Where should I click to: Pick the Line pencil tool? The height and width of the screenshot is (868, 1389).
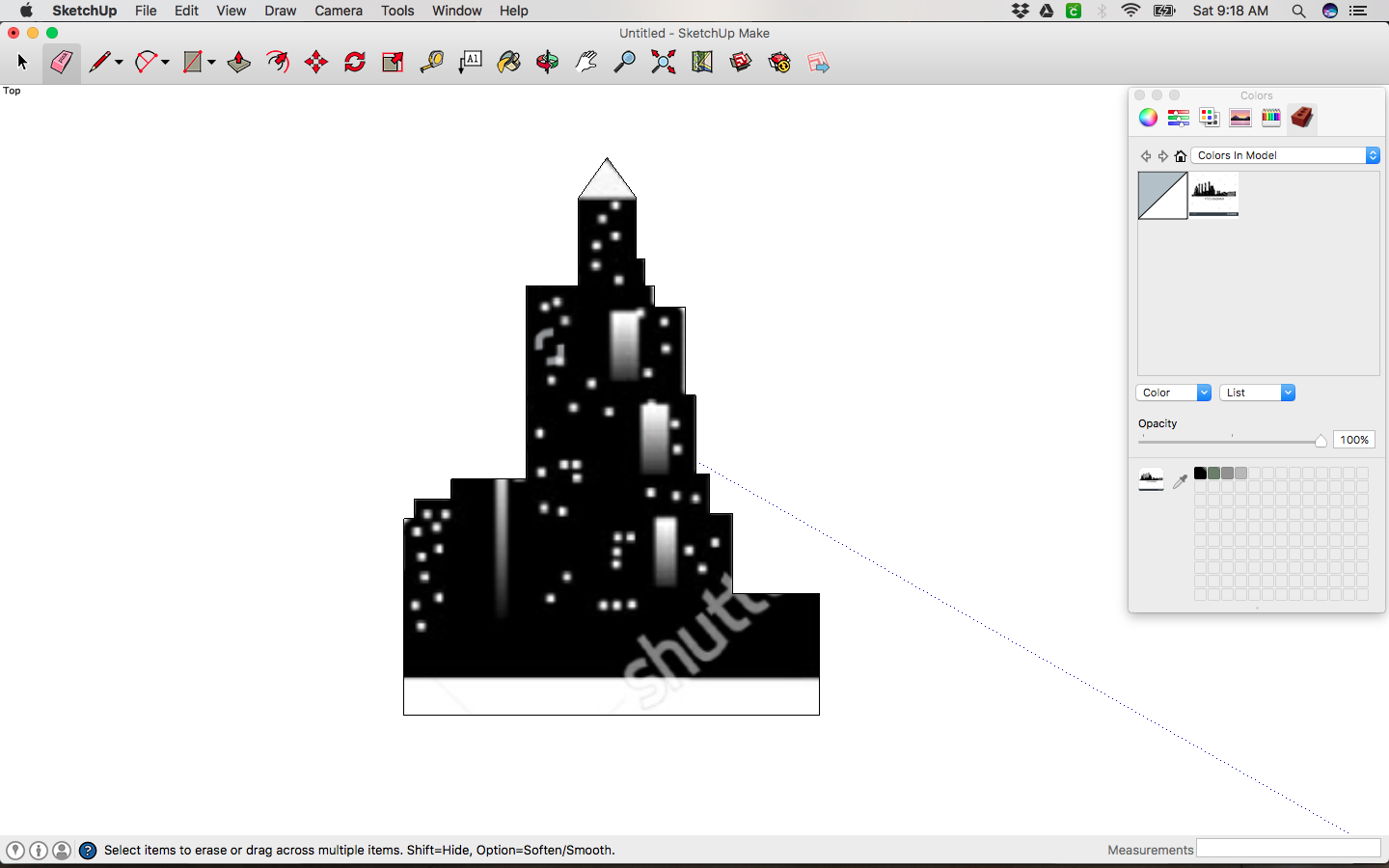pos(99,63)
